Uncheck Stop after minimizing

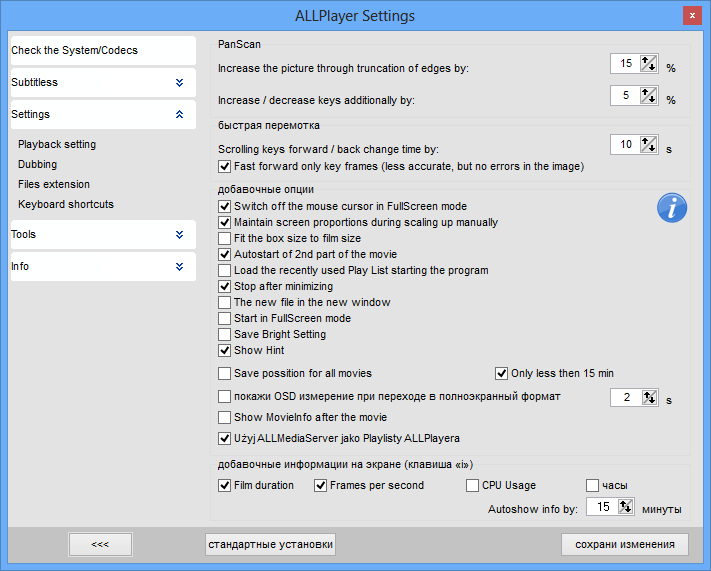224,286
